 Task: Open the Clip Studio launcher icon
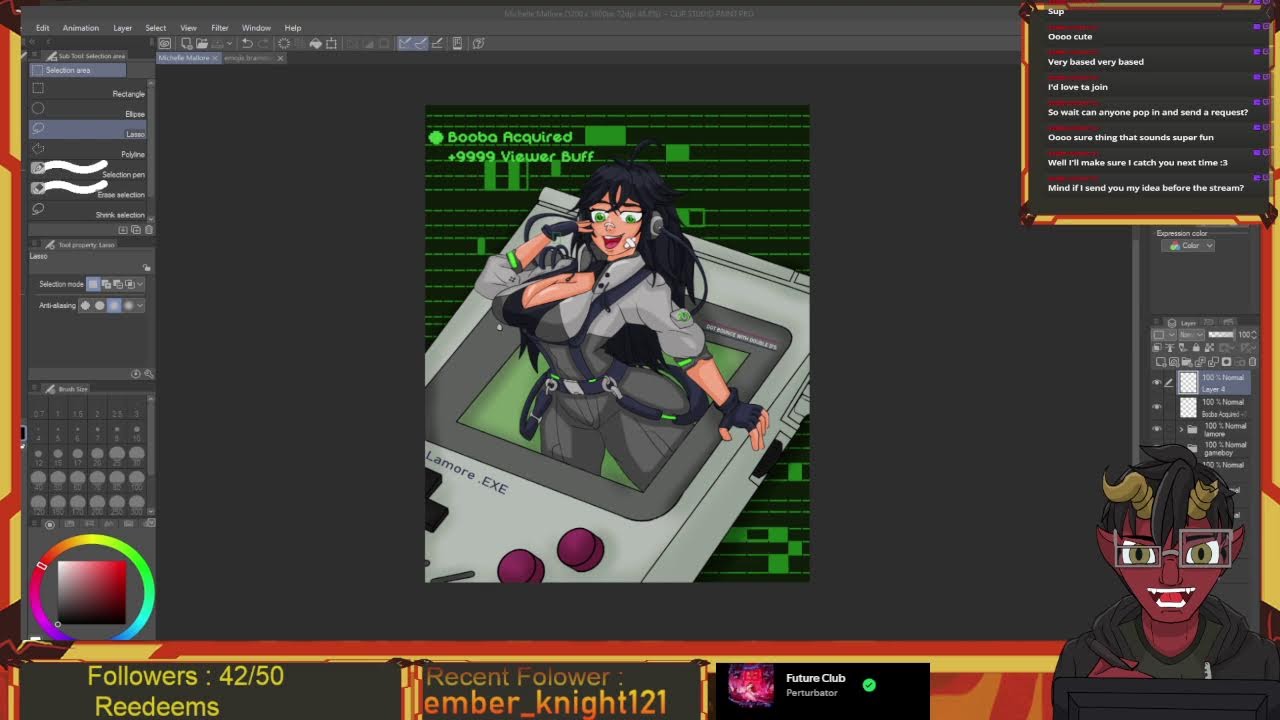(x=164, y=43)
